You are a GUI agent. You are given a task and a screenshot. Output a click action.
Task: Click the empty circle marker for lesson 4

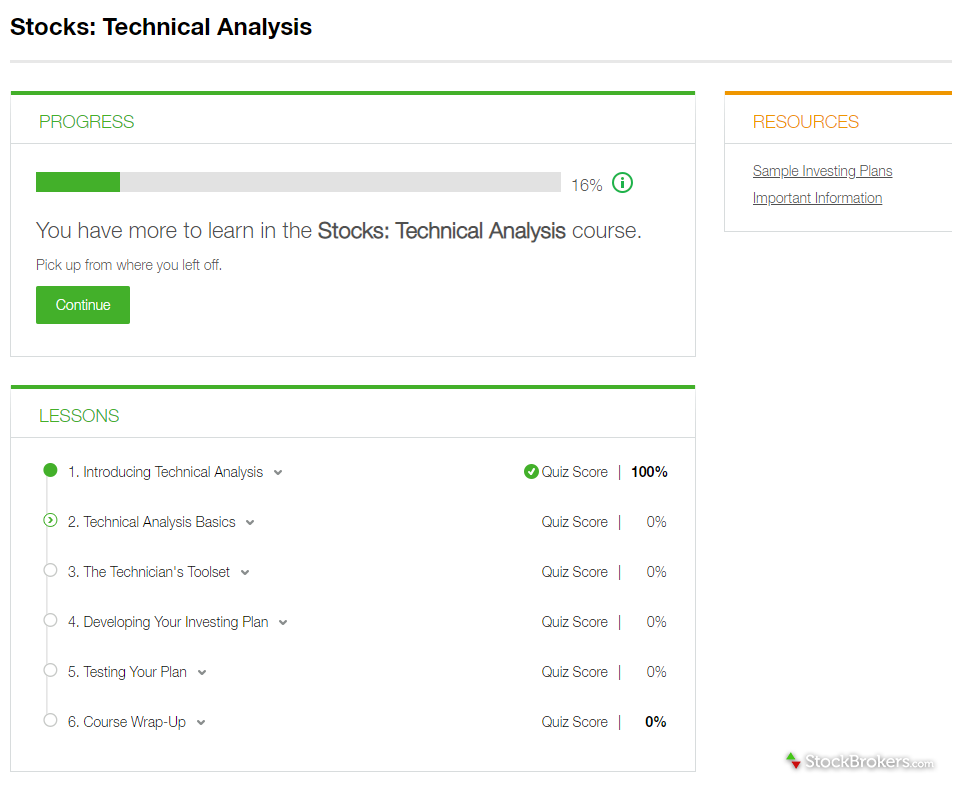tap(51, 620)
